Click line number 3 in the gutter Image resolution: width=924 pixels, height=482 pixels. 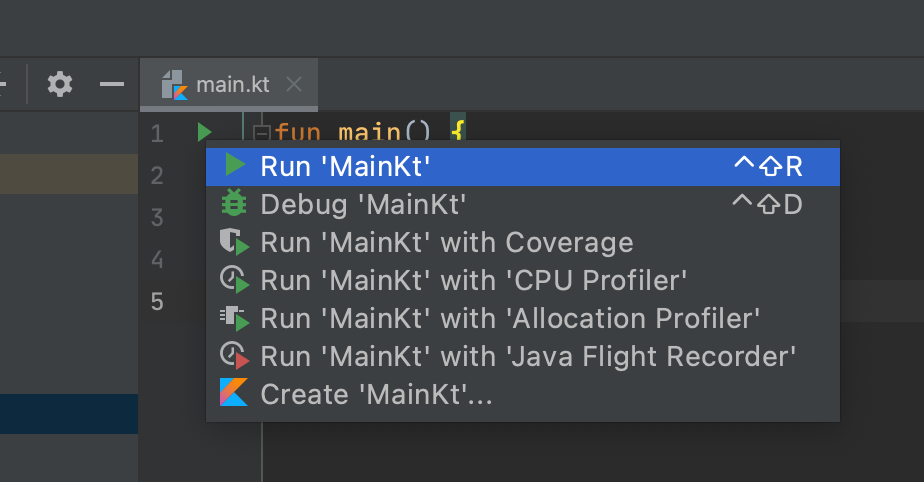(157, 217)
